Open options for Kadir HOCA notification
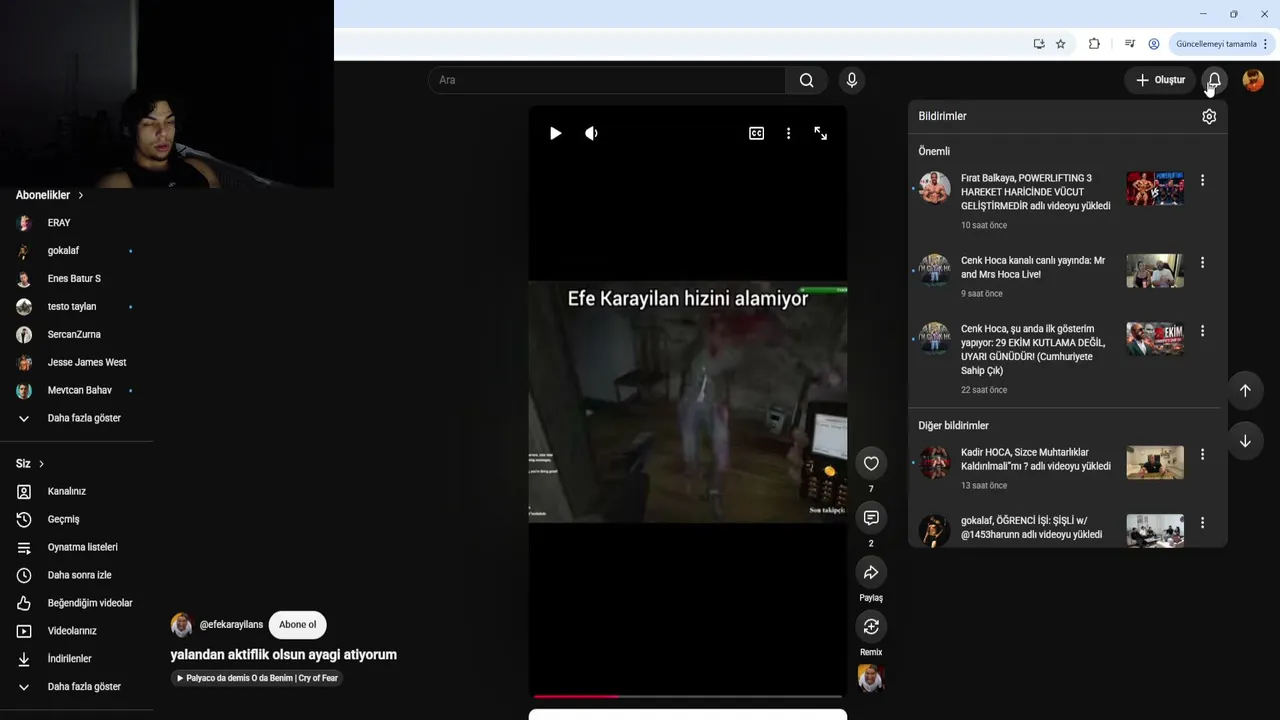The width and height of the screenshot is (1280, 720). click(1202, 454)
